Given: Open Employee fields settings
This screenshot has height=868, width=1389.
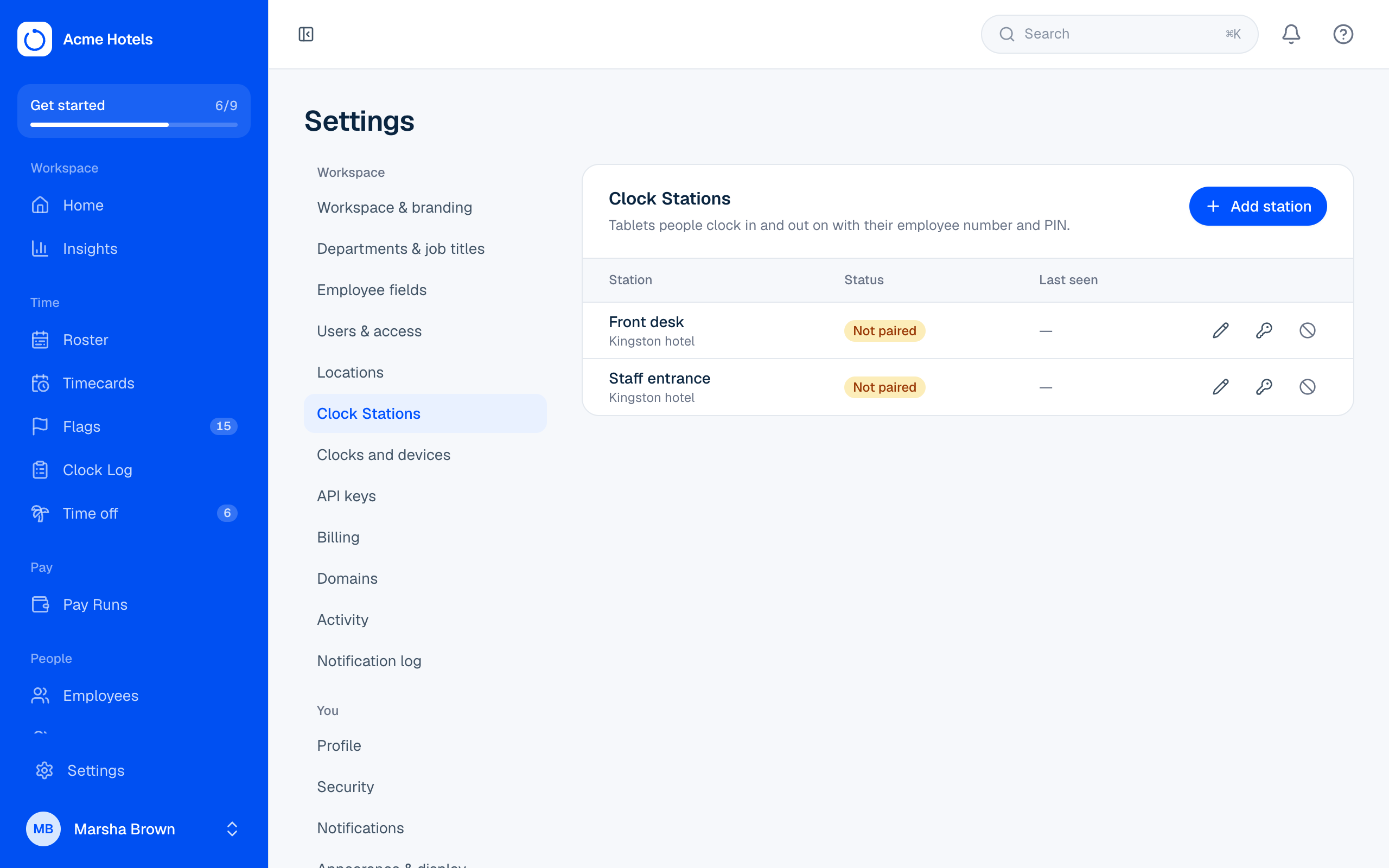Looking at the screenshot, I should point(425,290).
